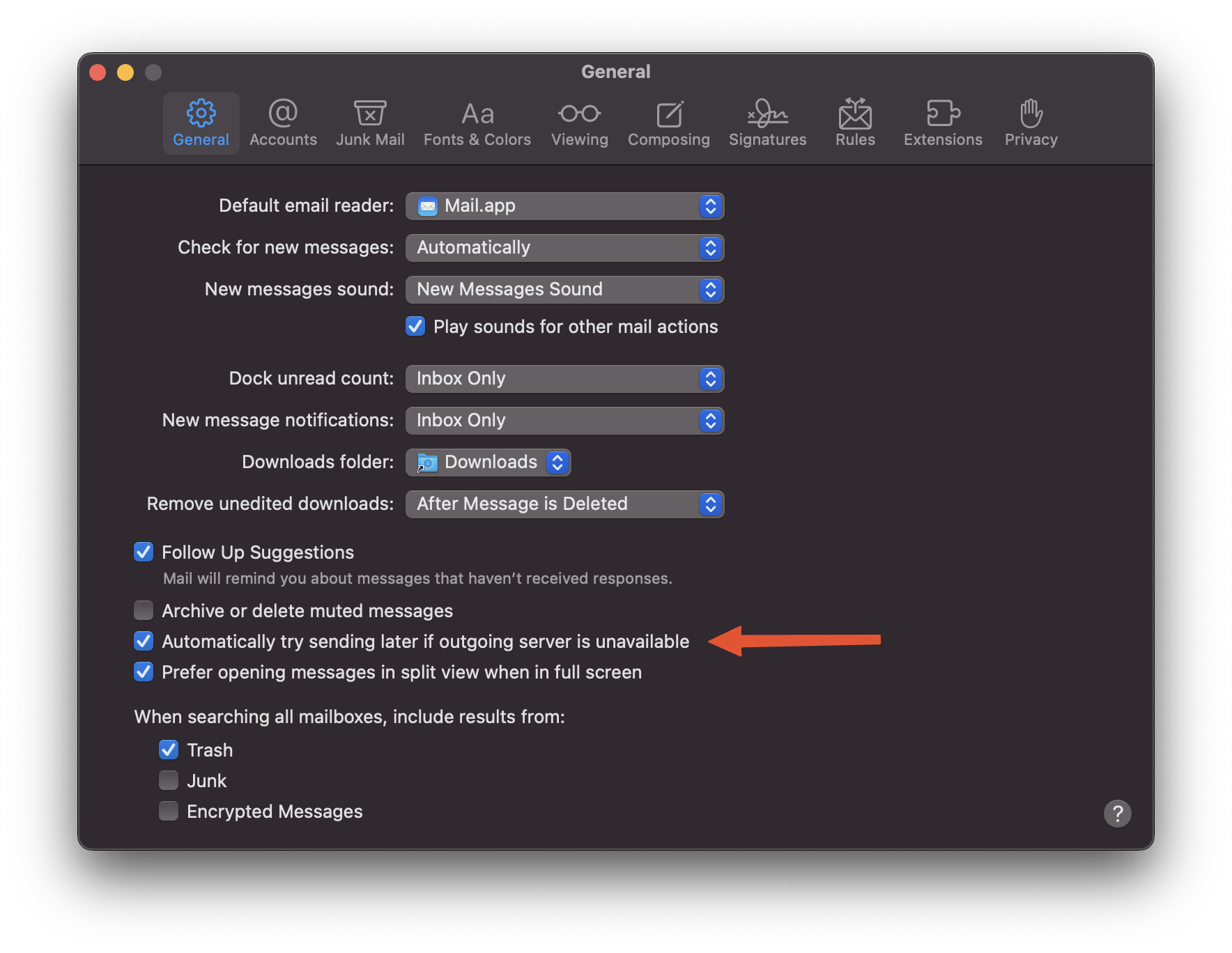1232x953 pixels.
Task: Toggle automatic retry sending when server unavailable
Action: click(x=144, y=642)
